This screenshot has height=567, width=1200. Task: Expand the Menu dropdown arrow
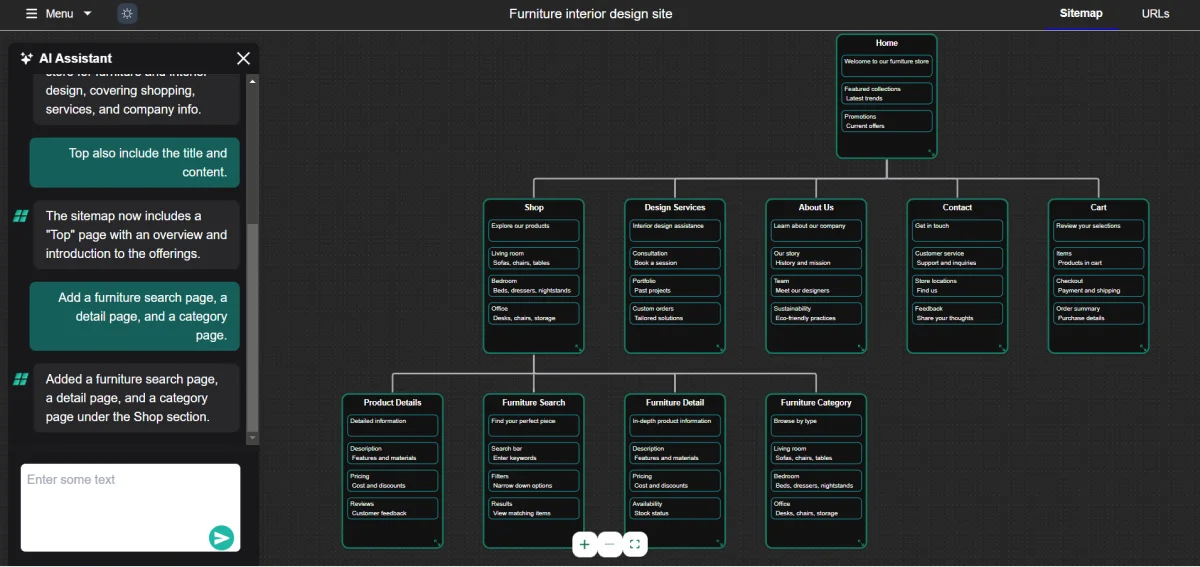pyautogui.click(x=88, y=14)
